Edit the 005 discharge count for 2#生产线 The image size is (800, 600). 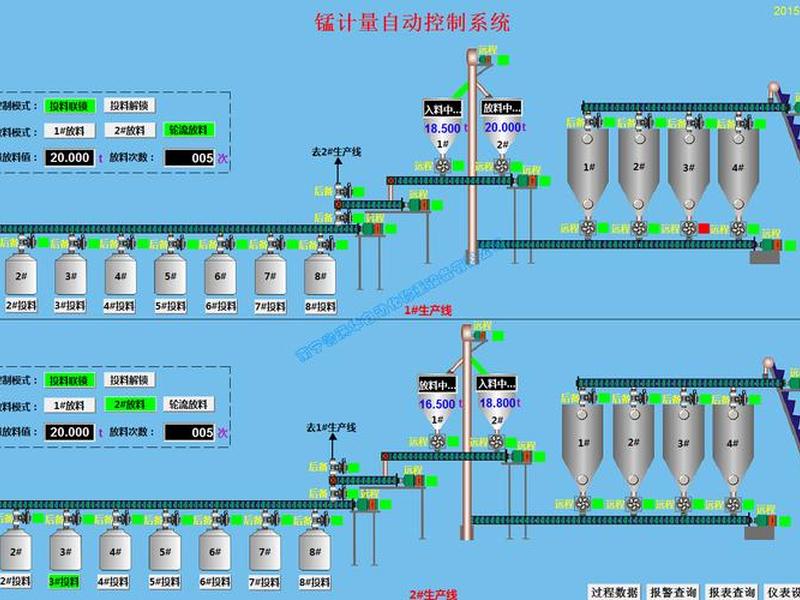point(189,433)
